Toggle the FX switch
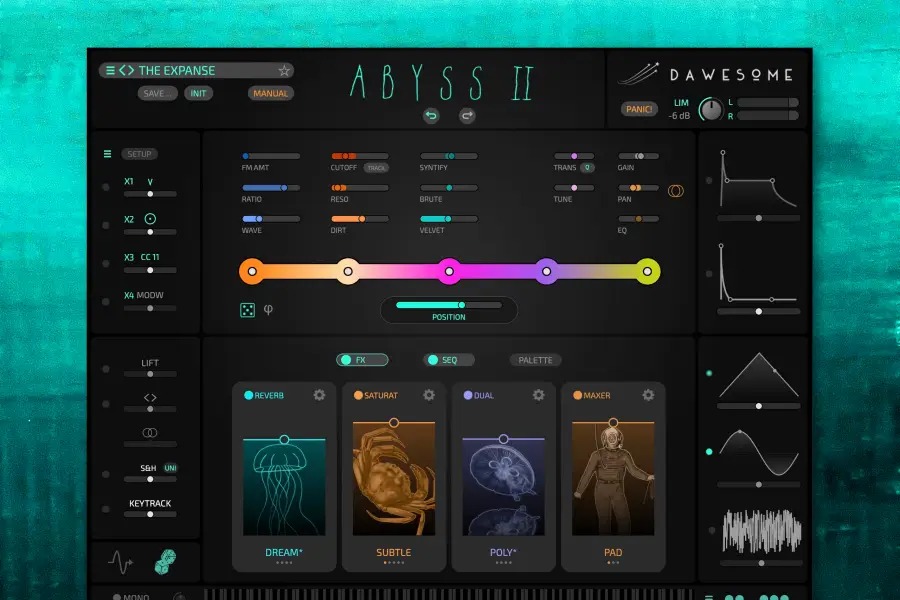The width and height of the screenshot is (900, 600). point(362,360)
